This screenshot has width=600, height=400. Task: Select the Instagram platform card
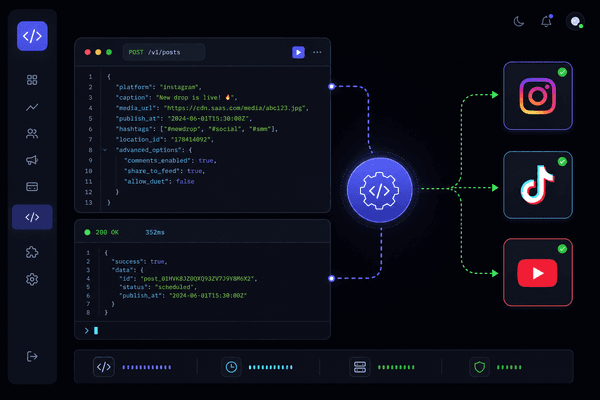[x=538, y=96]
